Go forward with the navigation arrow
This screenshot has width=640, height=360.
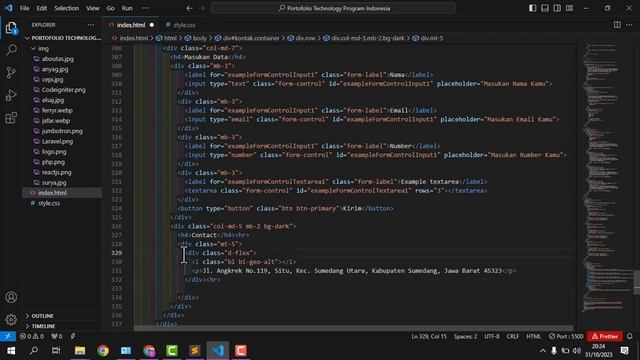click(x=202, y=8)
